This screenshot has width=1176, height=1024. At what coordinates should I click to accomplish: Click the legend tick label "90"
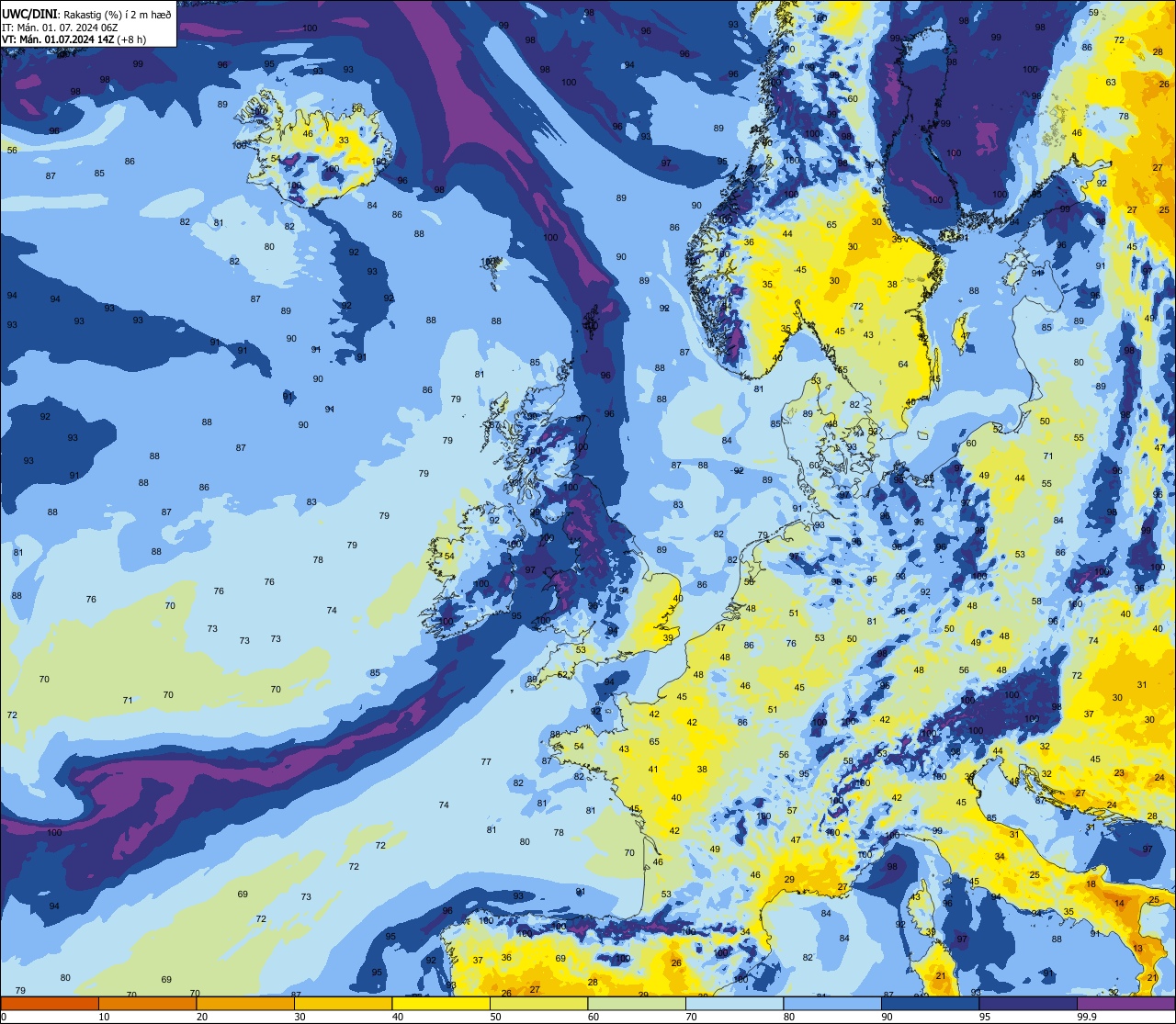887,1016
